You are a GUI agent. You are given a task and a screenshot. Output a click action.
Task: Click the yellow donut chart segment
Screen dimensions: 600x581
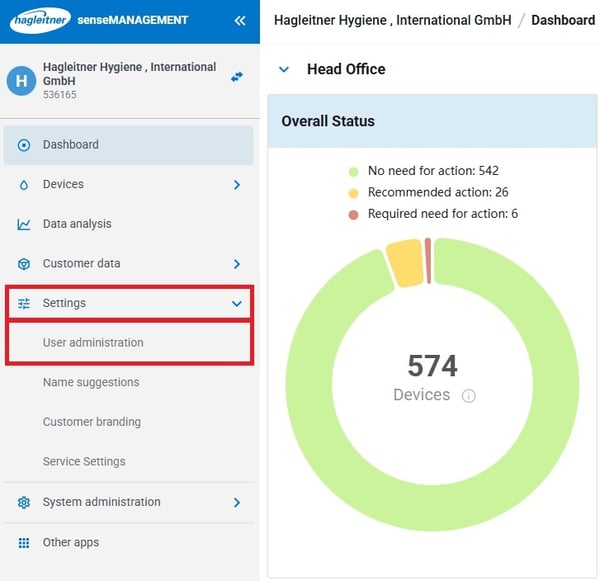[406, 263]
